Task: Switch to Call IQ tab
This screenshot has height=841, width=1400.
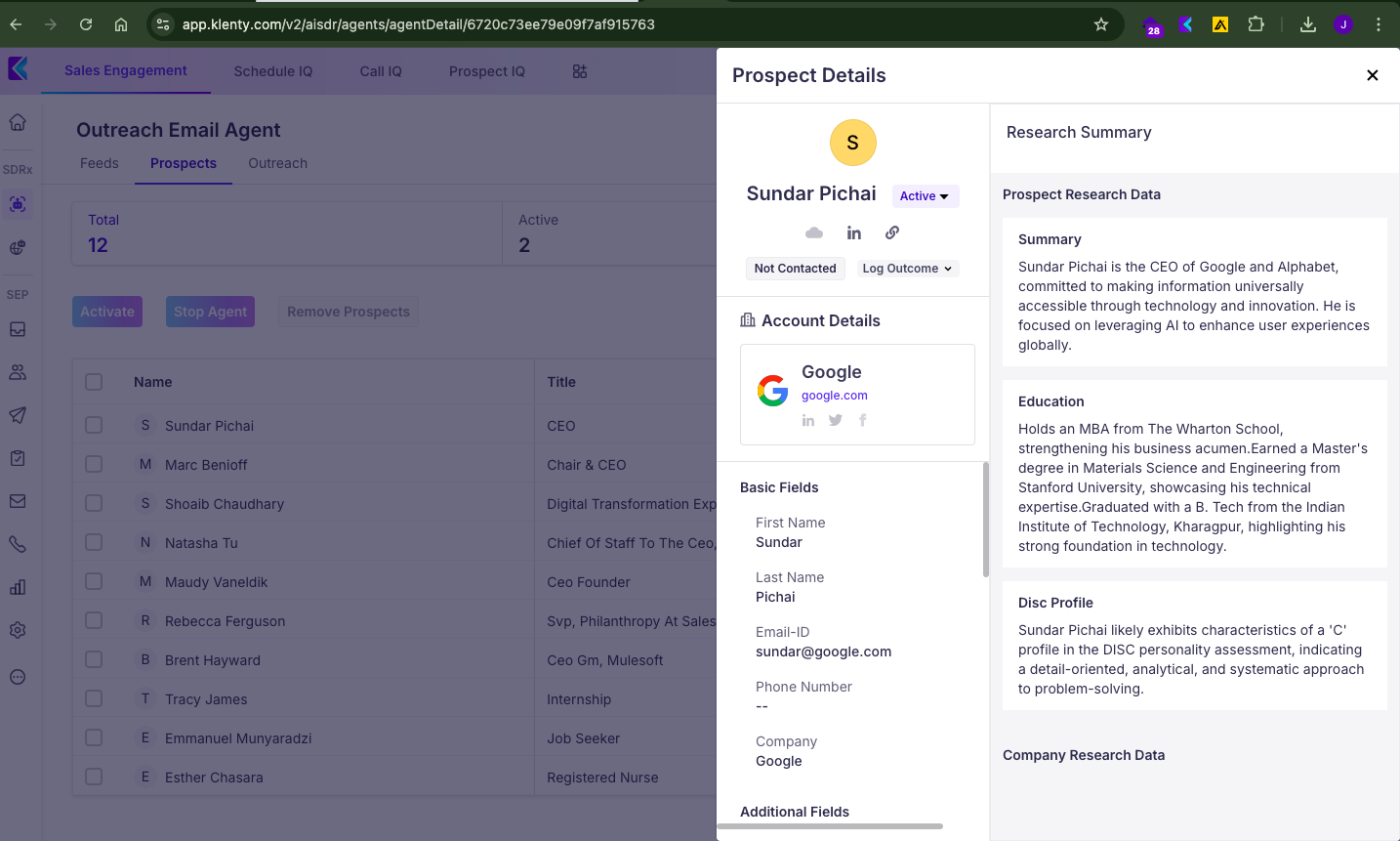Action: coord(381,71)
